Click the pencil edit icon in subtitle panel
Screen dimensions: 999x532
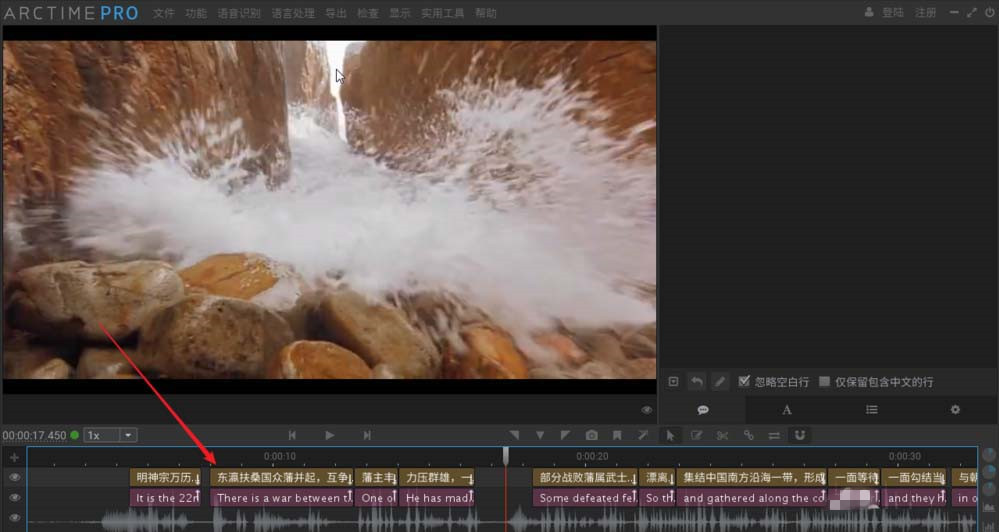(720, 382)
